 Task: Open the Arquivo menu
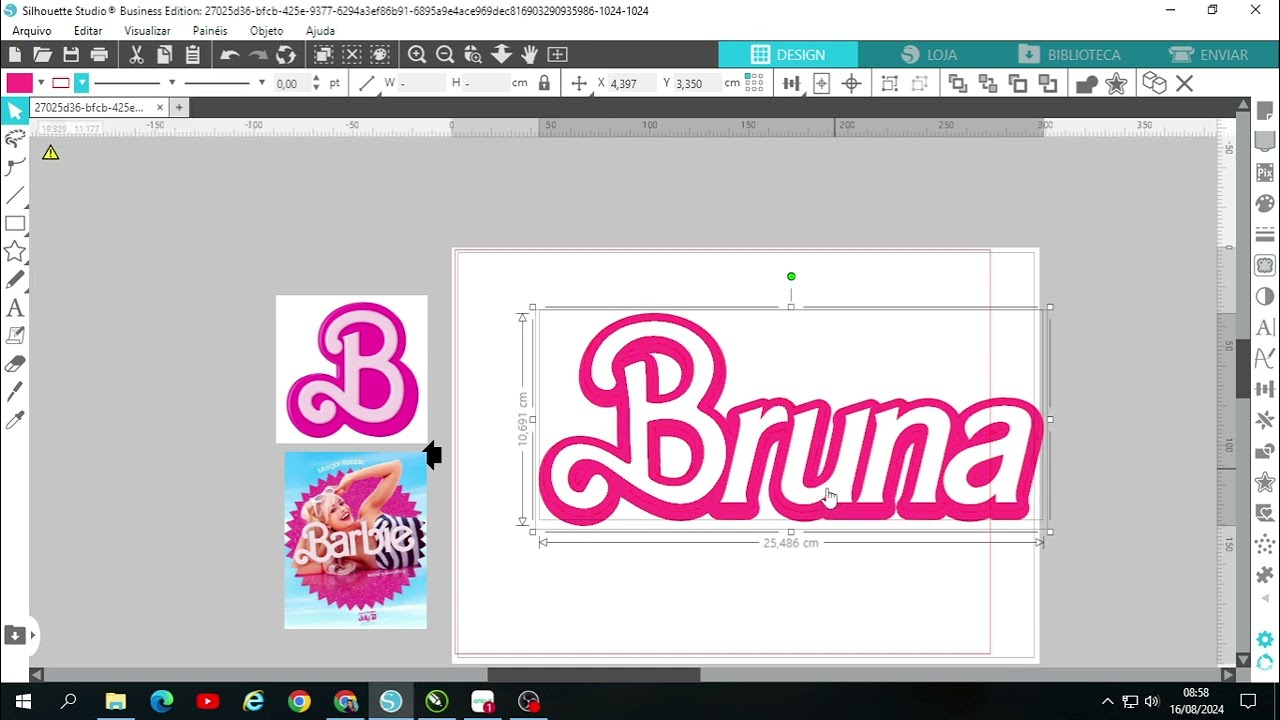coord(31,31)
